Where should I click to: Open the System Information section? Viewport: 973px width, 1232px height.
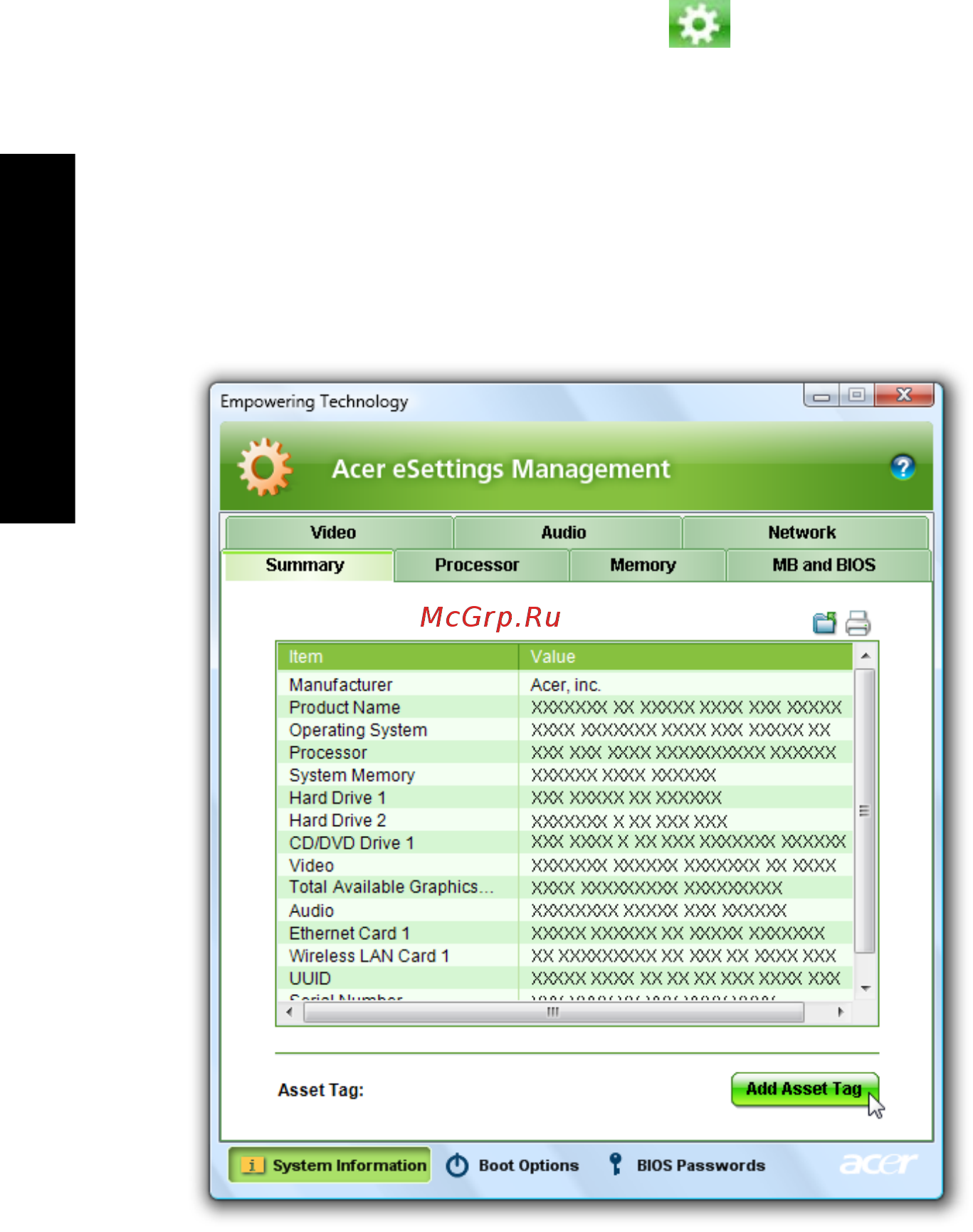(x=330, y=1165)
